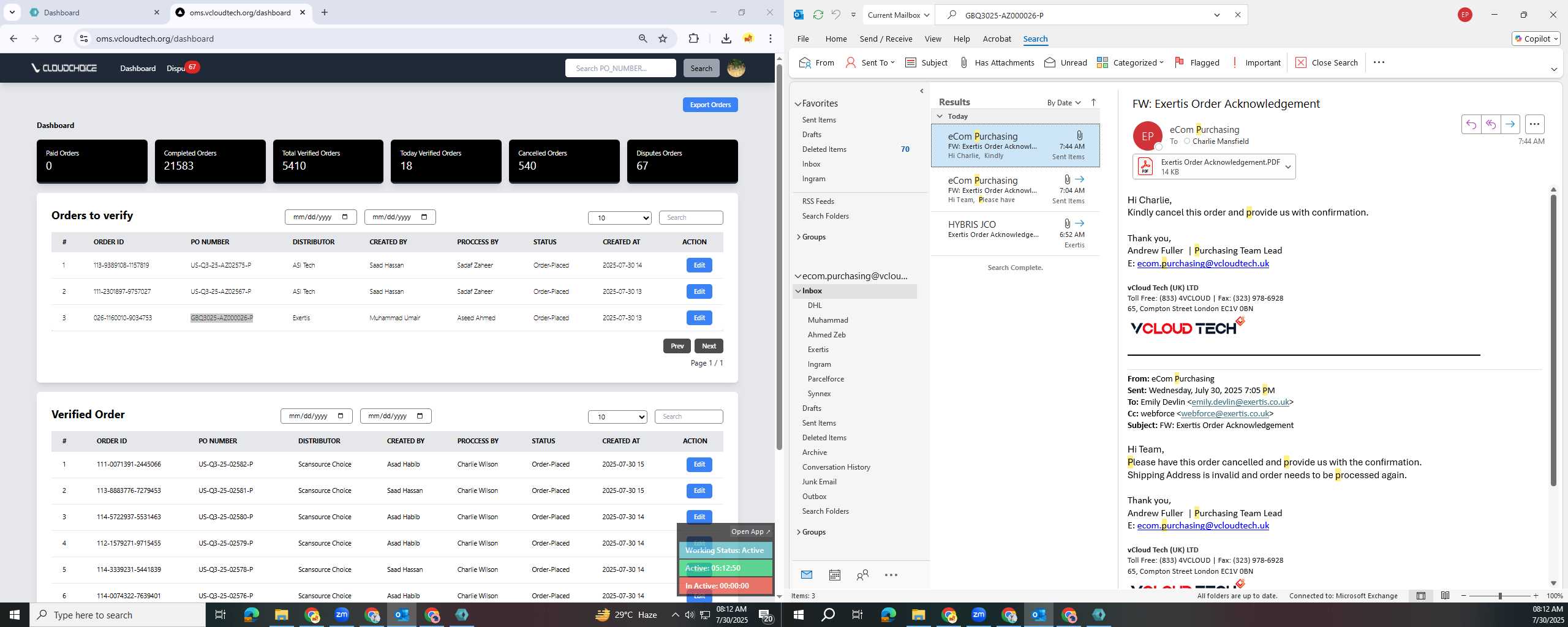Screen dimensions: 1568x627
Task: Open rows-per-page dropdown in Verified Order
Action: pos(617,416)
